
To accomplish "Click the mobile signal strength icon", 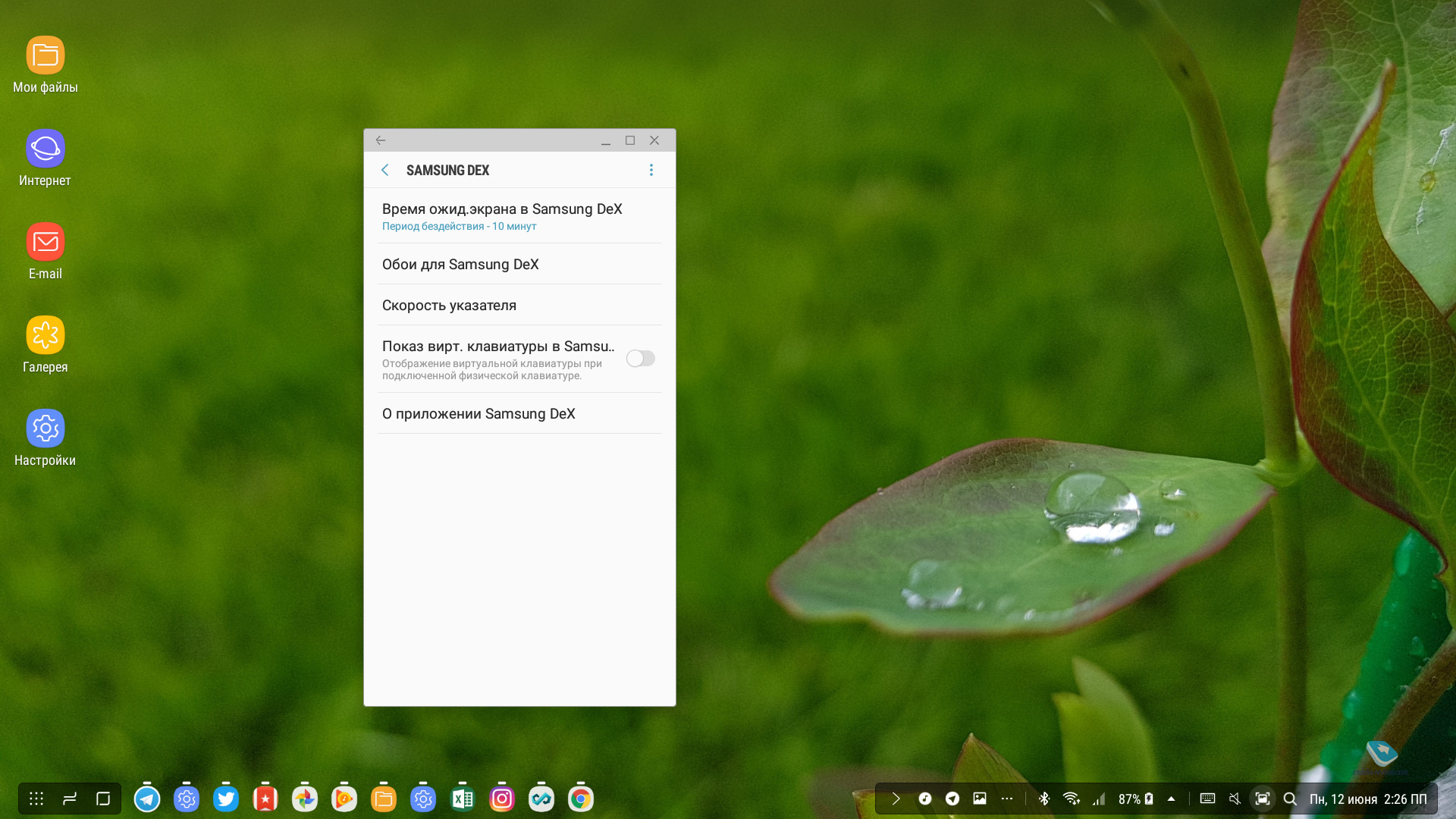I will coord(1099,799).
